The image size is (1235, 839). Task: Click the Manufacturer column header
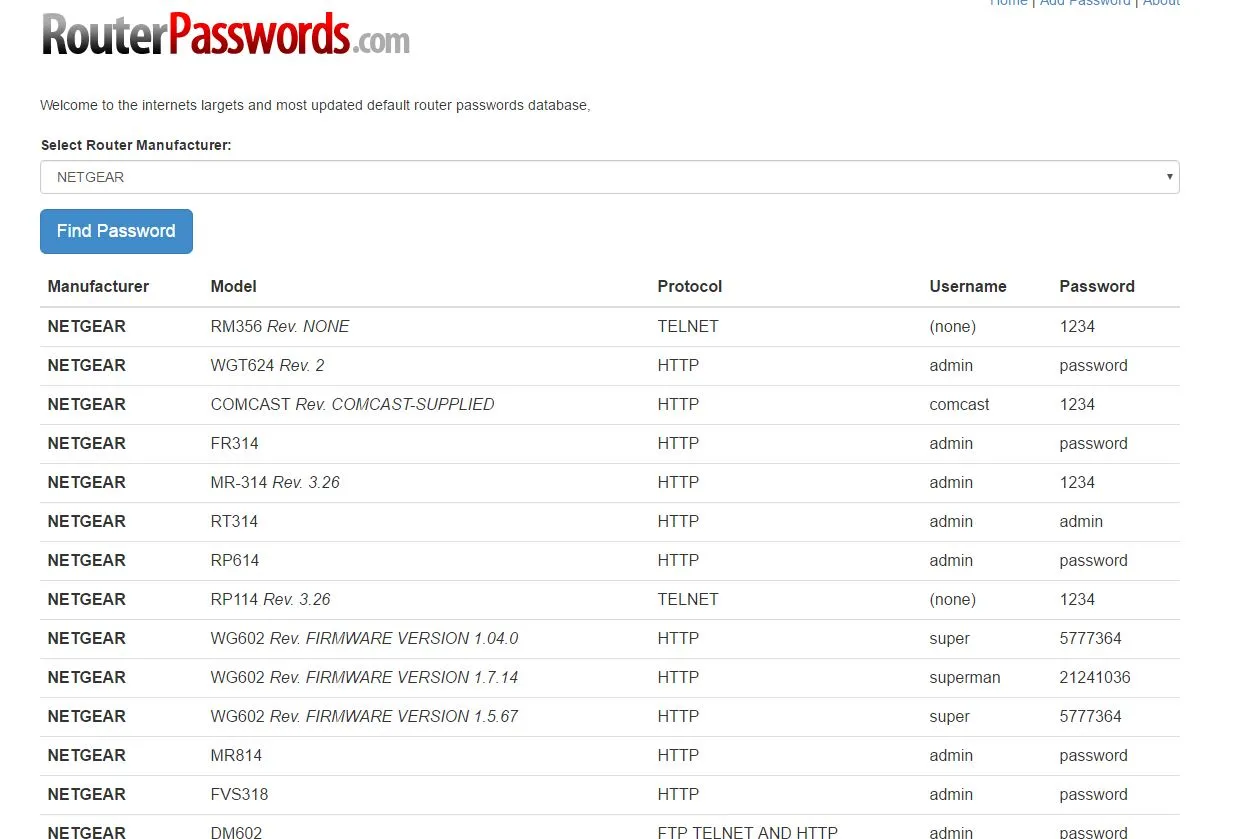tap(98, 286)
